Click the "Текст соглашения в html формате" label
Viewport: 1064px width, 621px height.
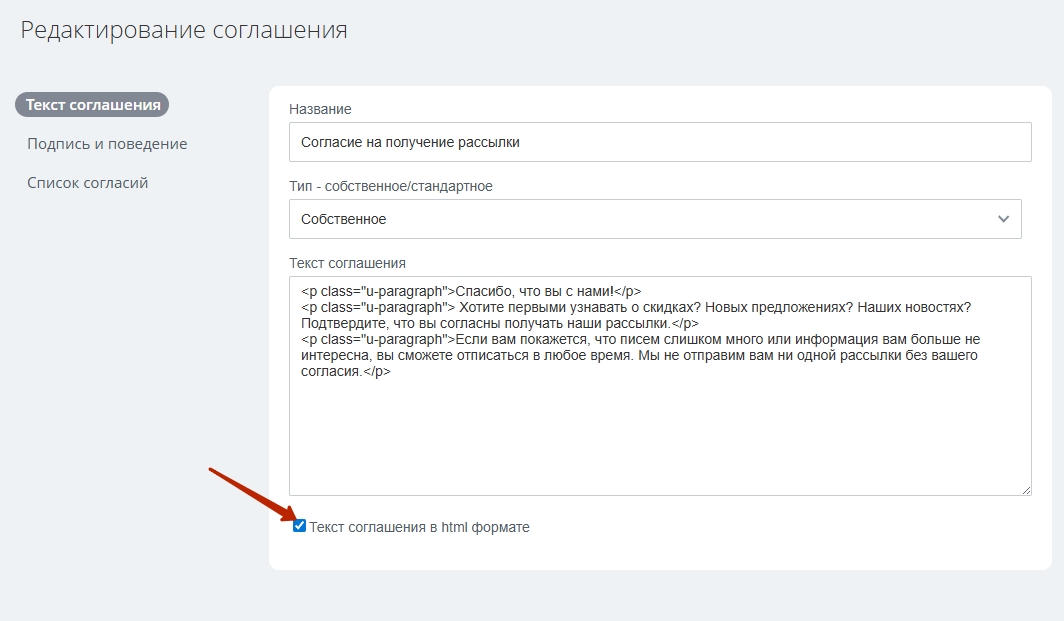(x=419, y=527)
